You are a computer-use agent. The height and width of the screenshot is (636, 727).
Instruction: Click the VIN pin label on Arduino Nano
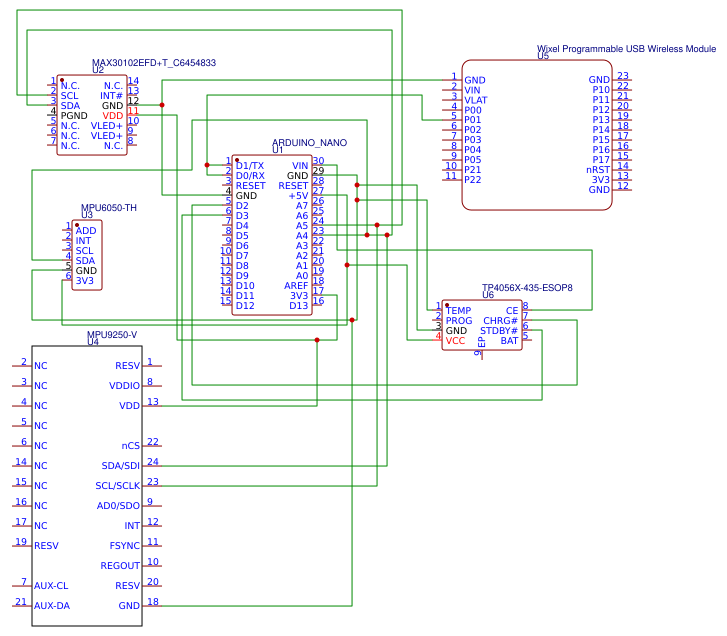point(300,165)
